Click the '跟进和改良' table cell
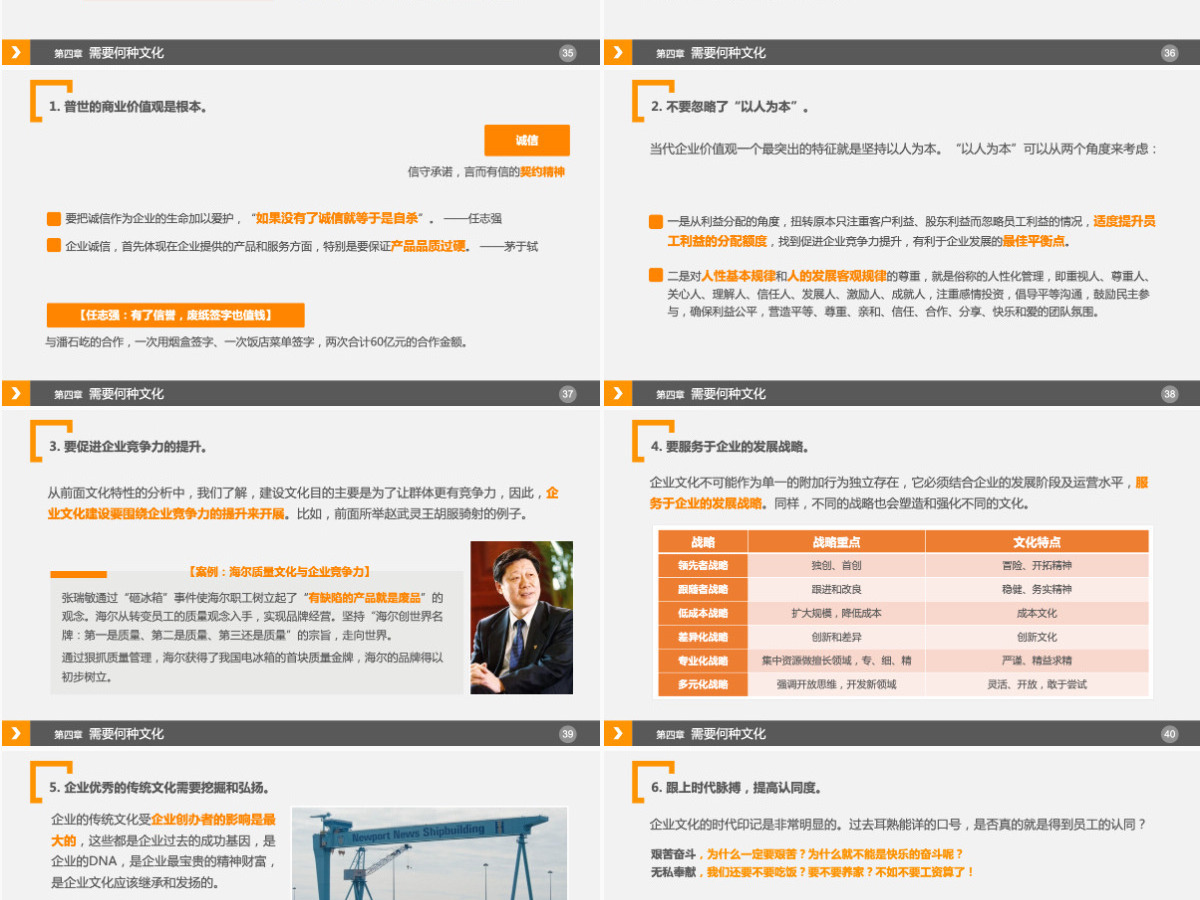 (837, 589)
